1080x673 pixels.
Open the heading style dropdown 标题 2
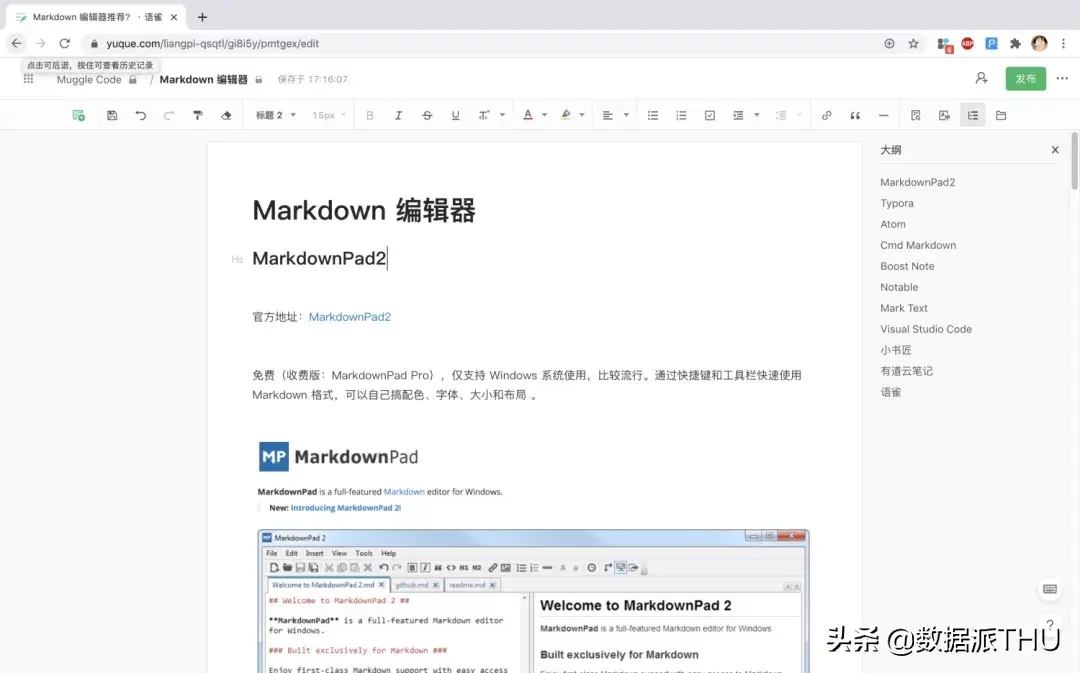tap(276, 115)
